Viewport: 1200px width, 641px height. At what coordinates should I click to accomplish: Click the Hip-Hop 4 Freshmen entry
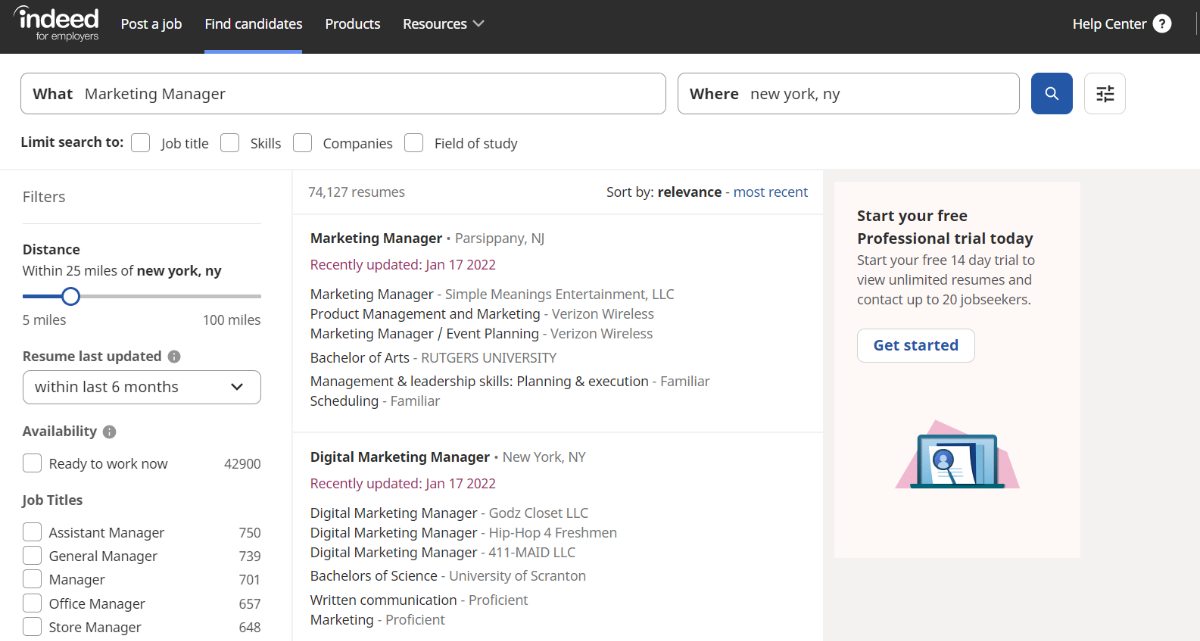coord(553,533)
